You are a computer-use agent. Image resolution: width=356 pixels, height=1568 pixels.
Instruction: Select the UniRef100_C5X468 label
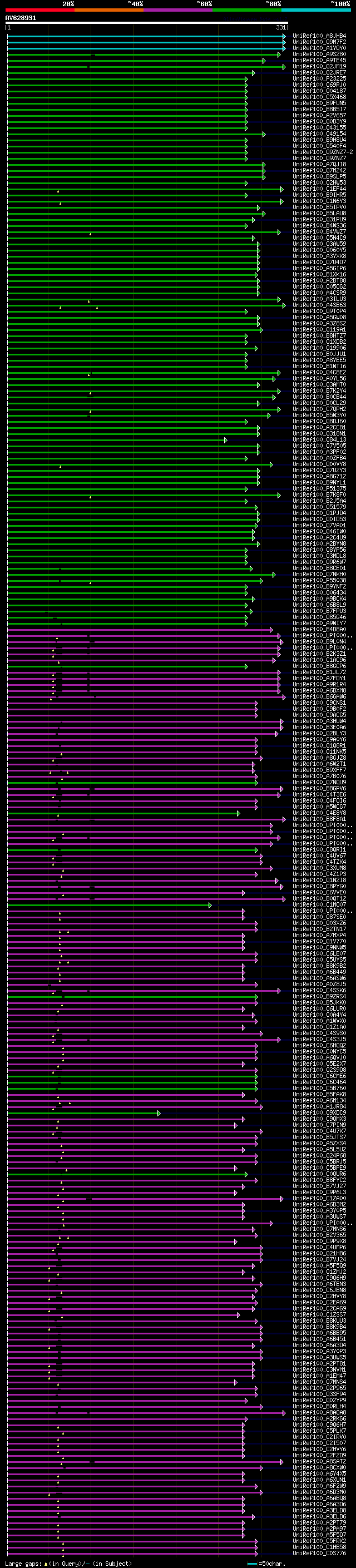tap(319, 97)
